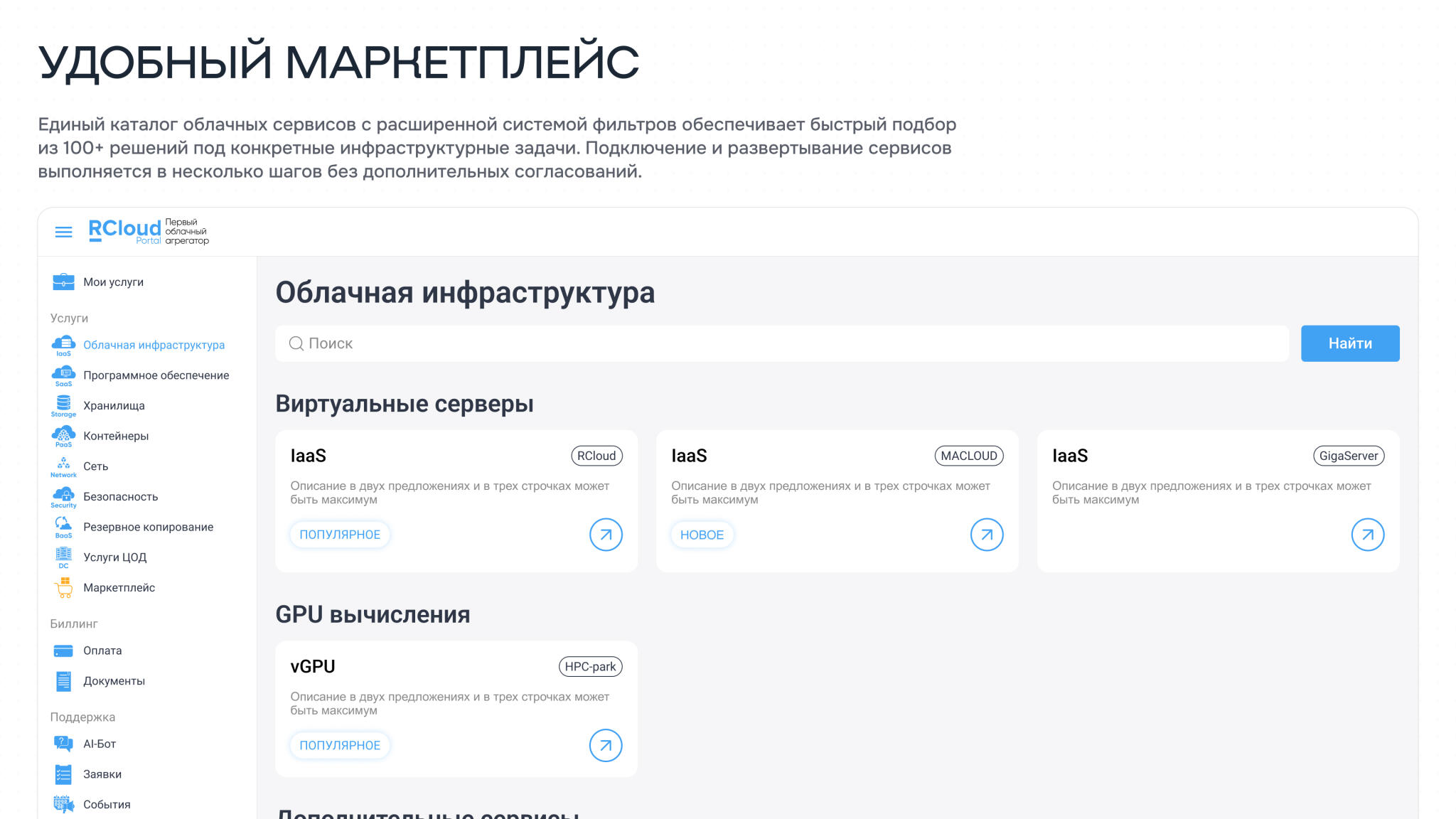Open Сеть section in sidebar

click(95, 466)
